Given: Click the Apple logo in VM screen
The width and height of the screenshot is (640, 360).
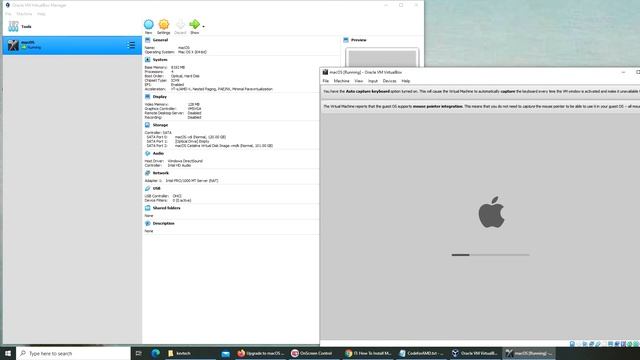Looking at the screenshot, I should pos(491,212).
